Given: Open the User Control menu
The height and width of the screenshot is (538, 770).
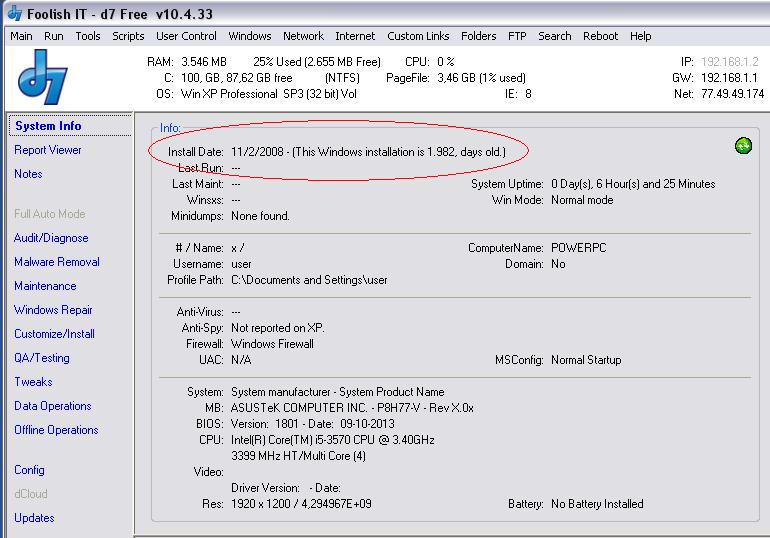Looking at the screenshot, I should point(186,36).
